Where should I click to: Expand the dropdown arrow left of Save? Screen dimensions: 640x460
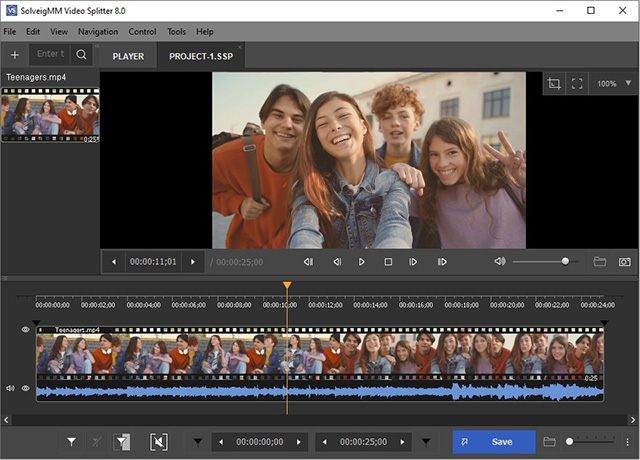428,441
